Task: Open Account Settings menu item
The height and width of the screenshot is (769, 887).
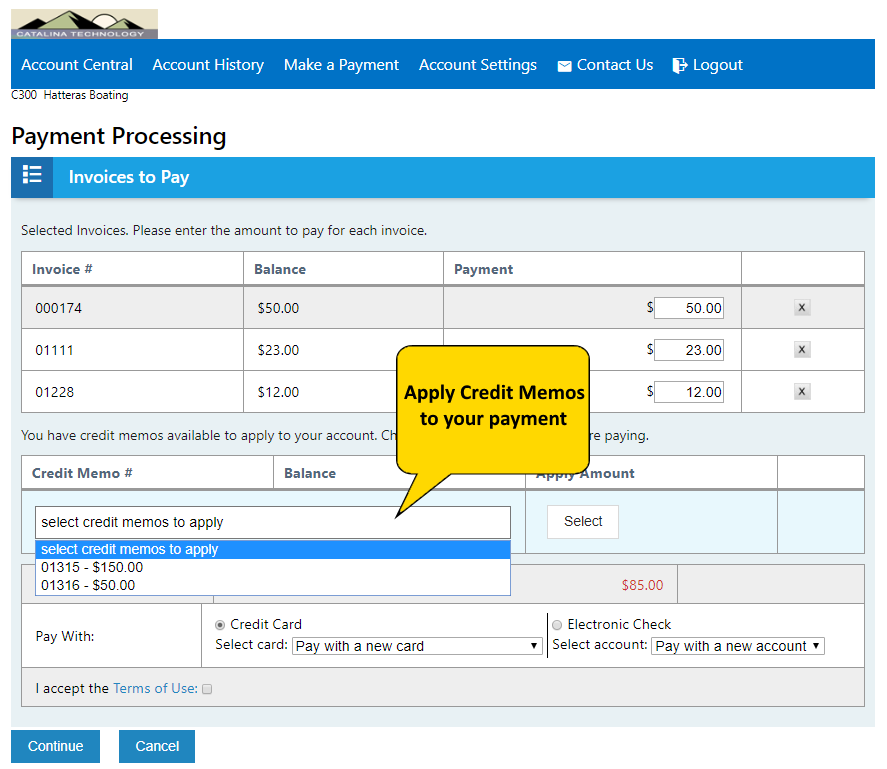Action: 478,65
